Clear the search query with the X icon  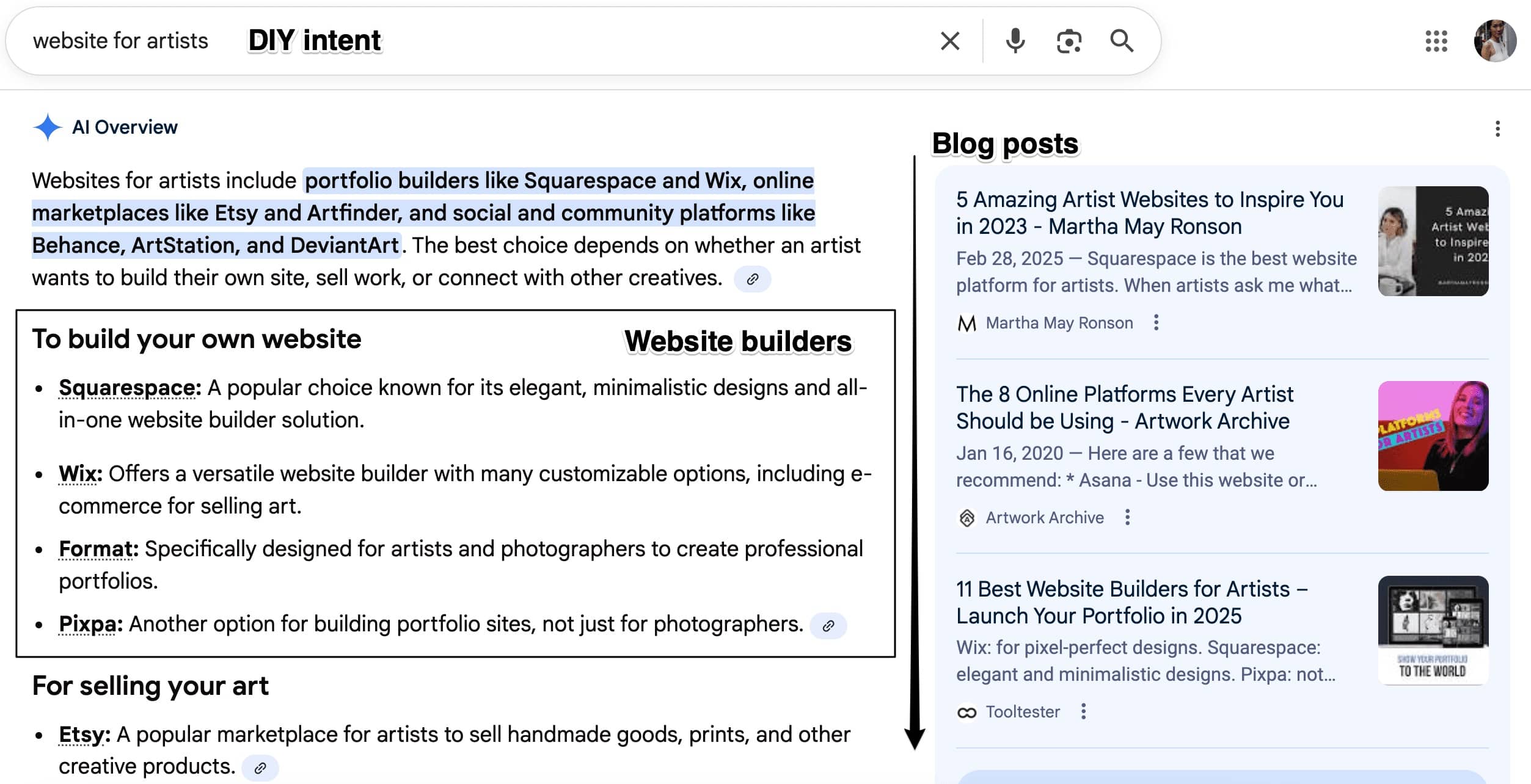point(950,41)
